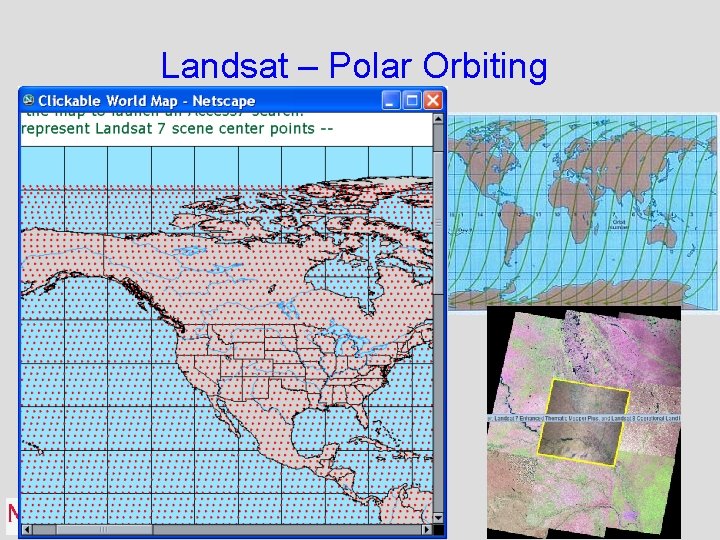Click the horizontal scrollbar thumb
720x540 pixels.
click(105, 530)
